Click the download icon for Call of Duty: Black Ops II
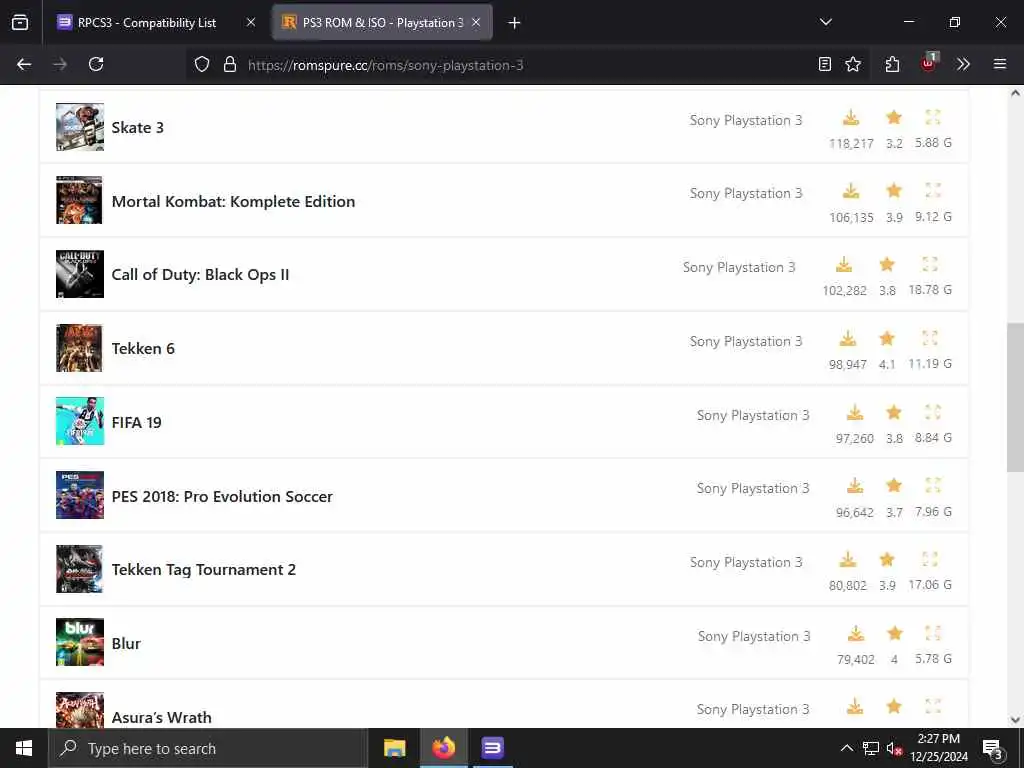1024x768 pixels. (844, 264)
